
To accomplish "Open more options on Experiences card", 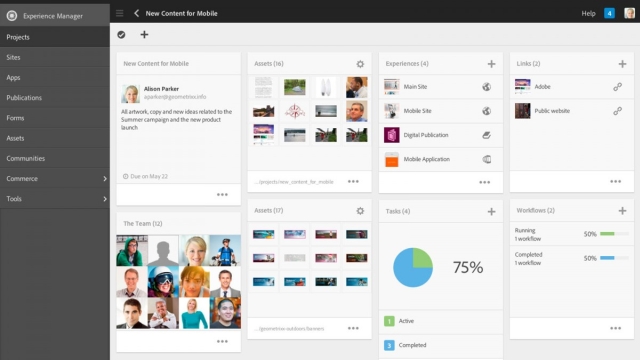I will pos(484,182).
